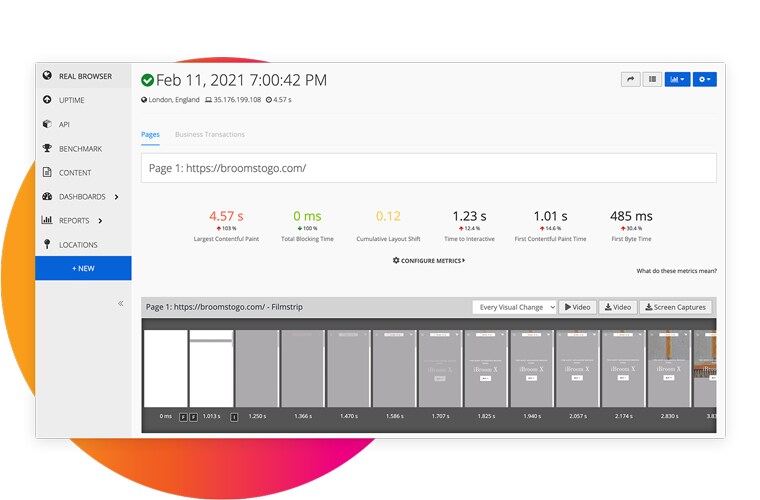Switch to Business Transactions tab
The width and height of the screenshot is (760, 500).
coord(210,134)
